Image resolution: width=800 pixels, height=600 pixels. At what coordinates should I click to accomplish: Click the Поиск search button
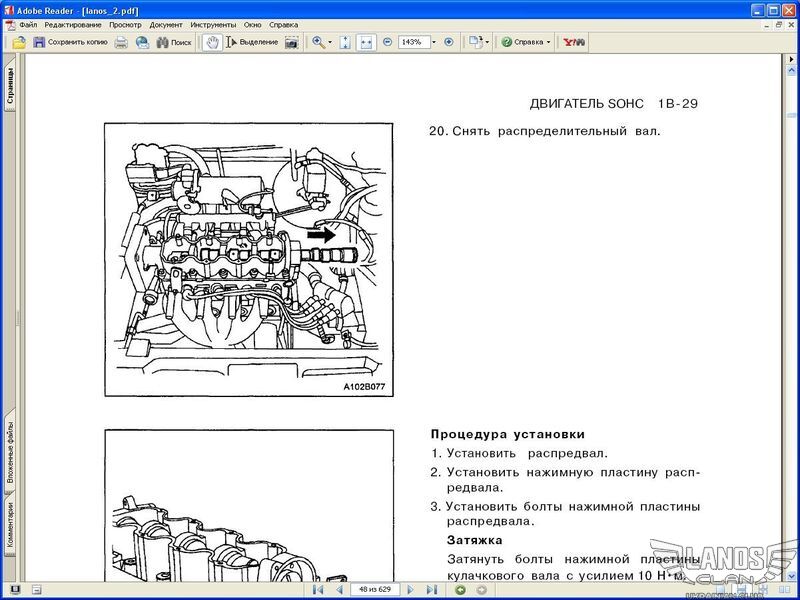(173, 42)
